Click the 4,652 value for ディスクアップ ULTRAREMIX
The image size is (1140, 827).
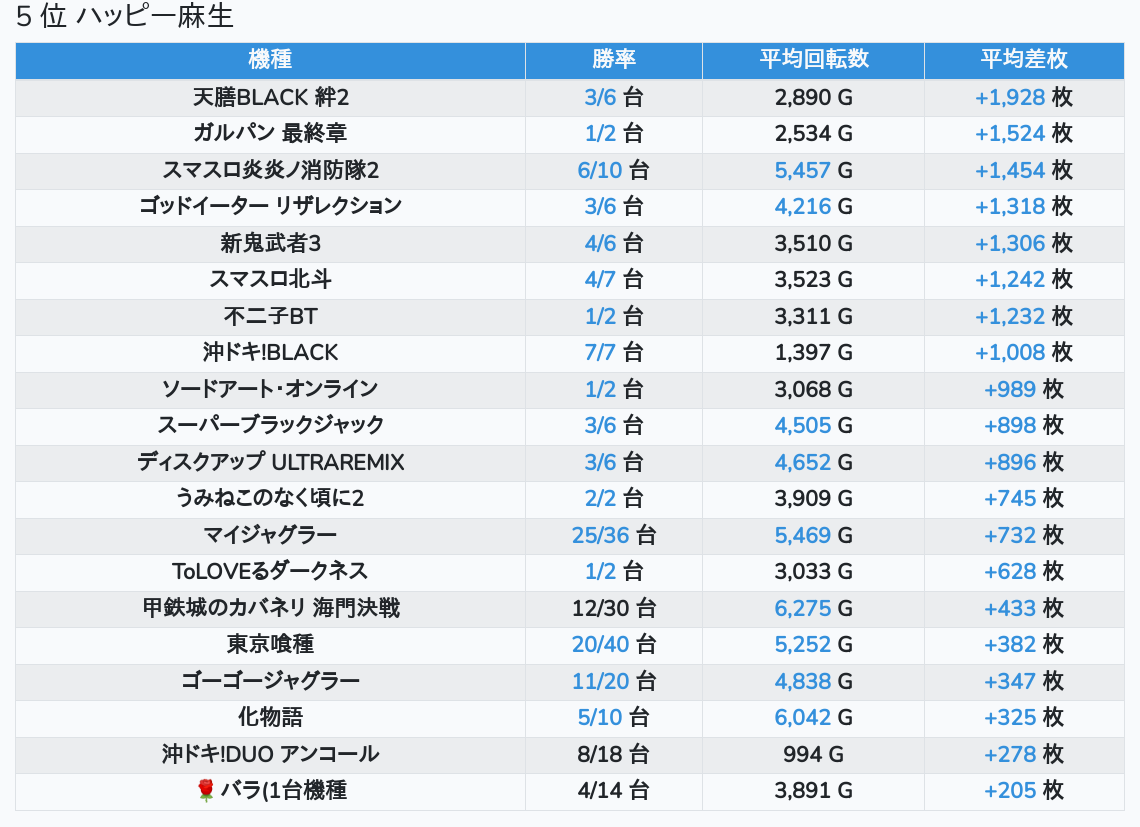pos(803,462)
